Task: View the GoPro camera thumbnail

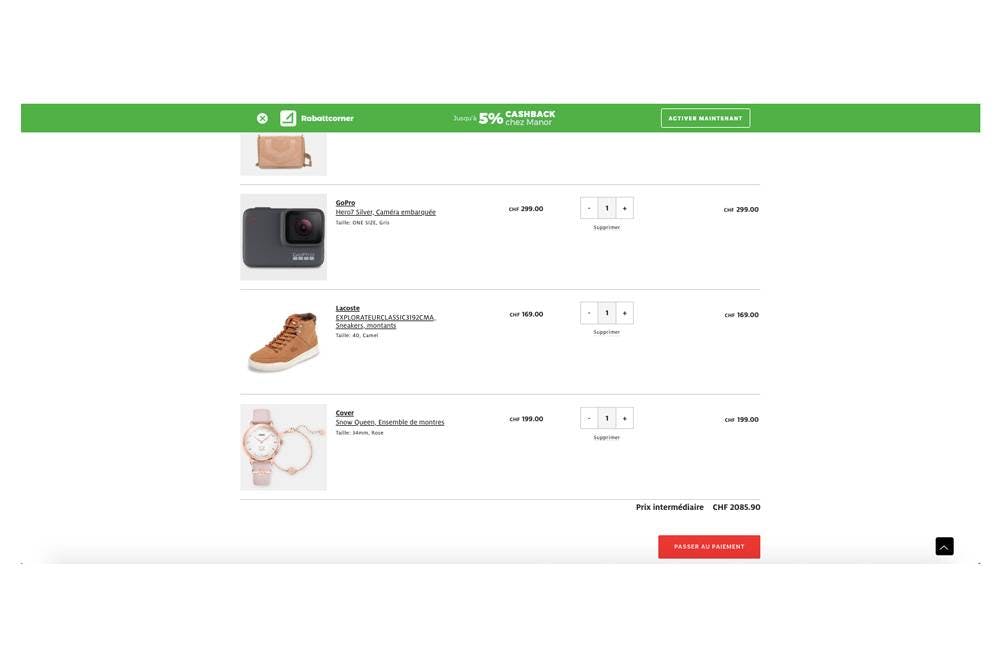Action: click(283, 237)
